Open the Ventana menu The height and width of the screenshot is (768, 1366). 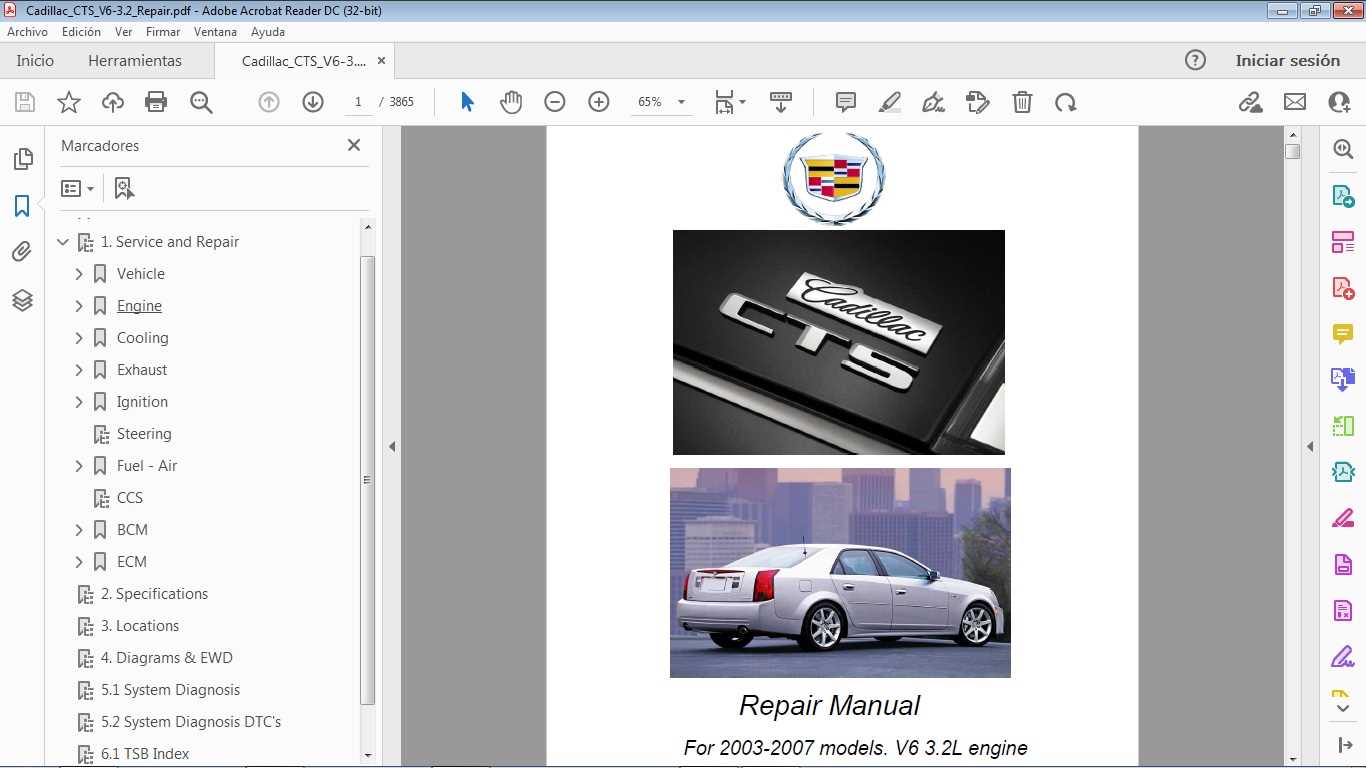coord(215,32)
